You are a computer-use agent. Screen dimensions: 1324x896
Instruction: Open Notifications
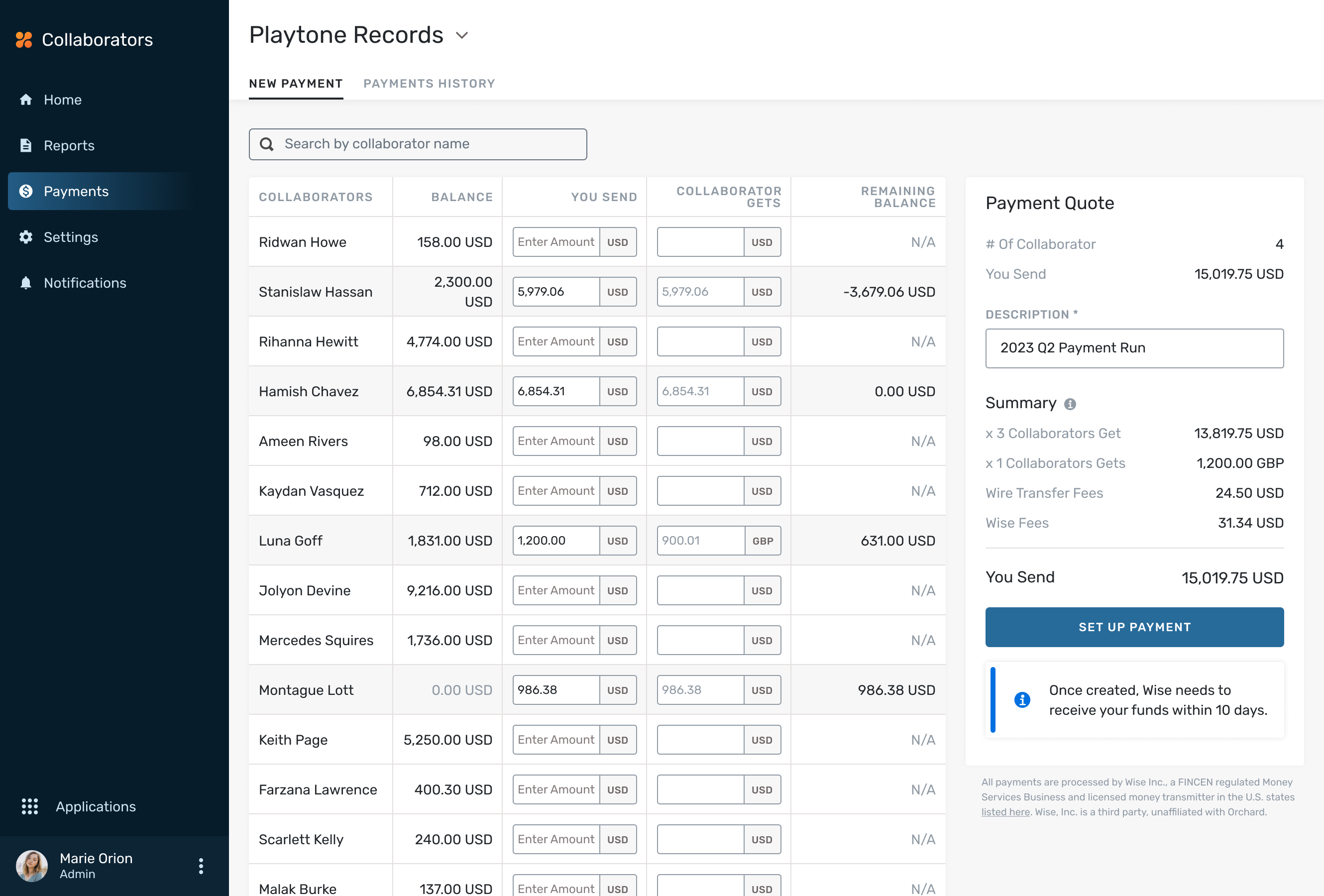click(x=85, y=283)
